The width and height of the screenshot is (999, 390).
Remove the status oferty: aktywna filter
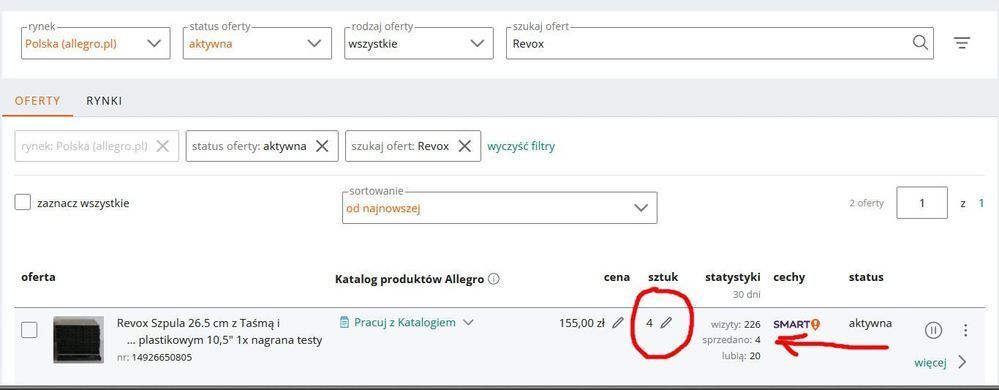coord(322,146)
